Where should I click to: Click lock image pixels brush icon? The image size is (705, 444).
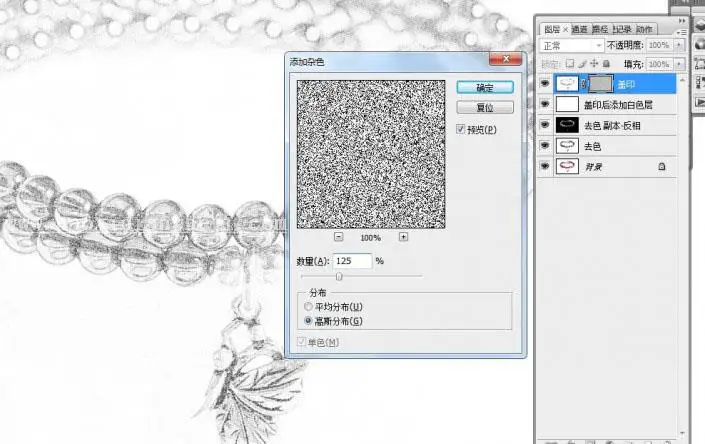[x=582, y=64]
